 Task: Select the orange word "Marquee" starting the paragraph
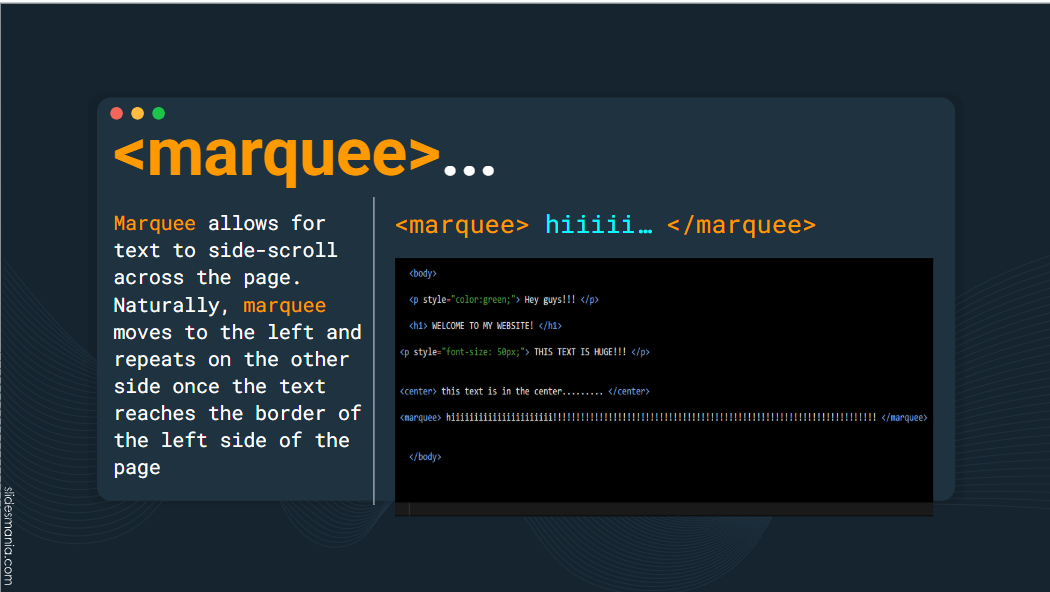(x=154, y=223)
